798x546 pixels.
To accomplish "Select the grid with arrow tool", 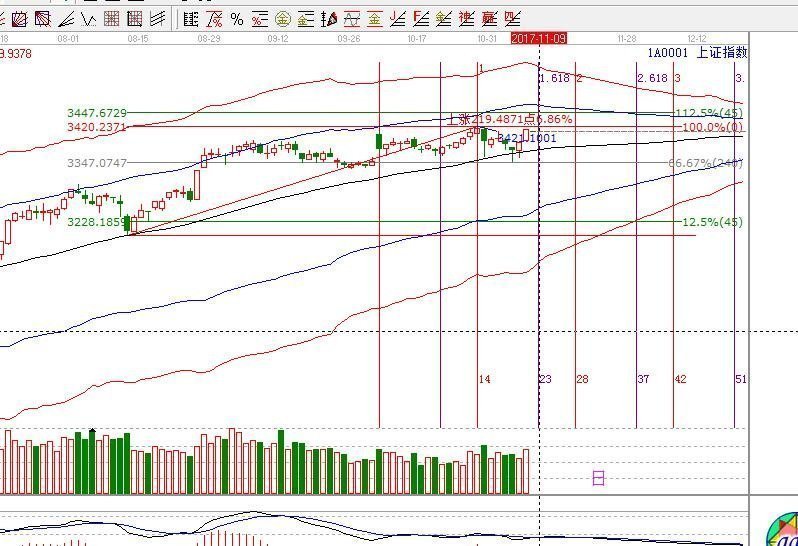I will pyautogui.click(x=134, y=20).
